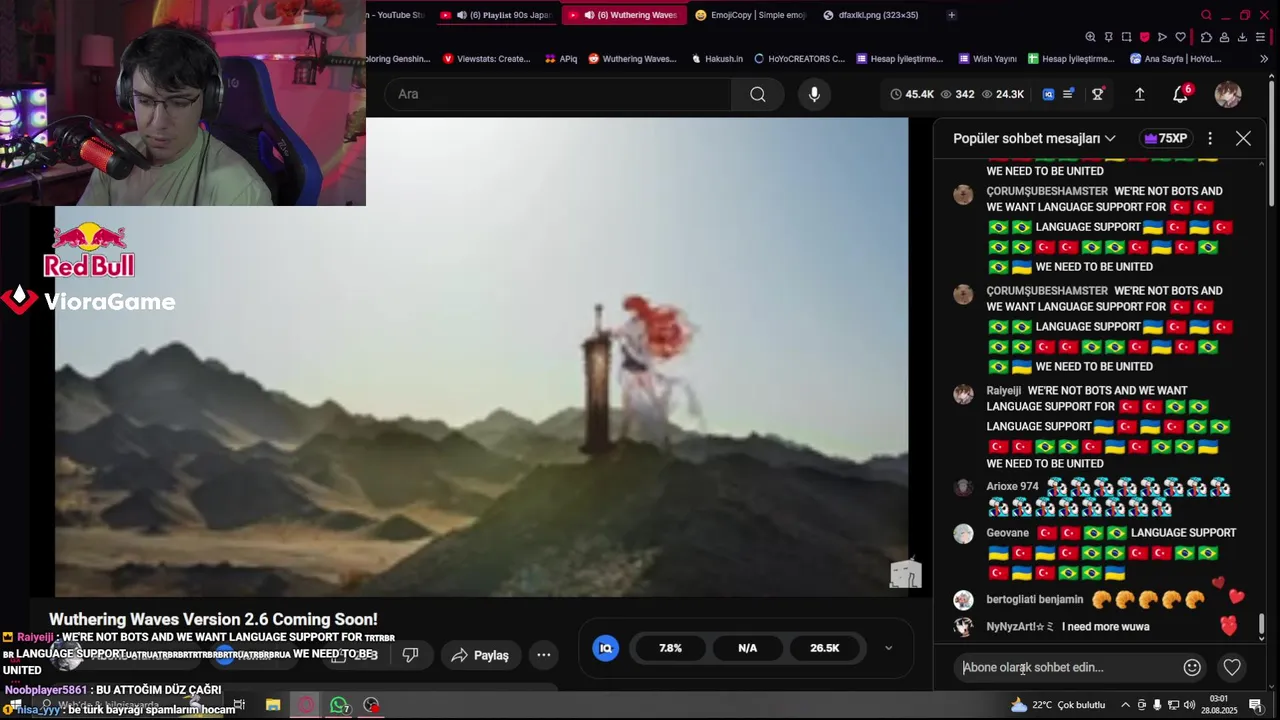1280x720 pixels.
Task: Click Arioxe 974's chat username
Action: tap(1012, 487)
